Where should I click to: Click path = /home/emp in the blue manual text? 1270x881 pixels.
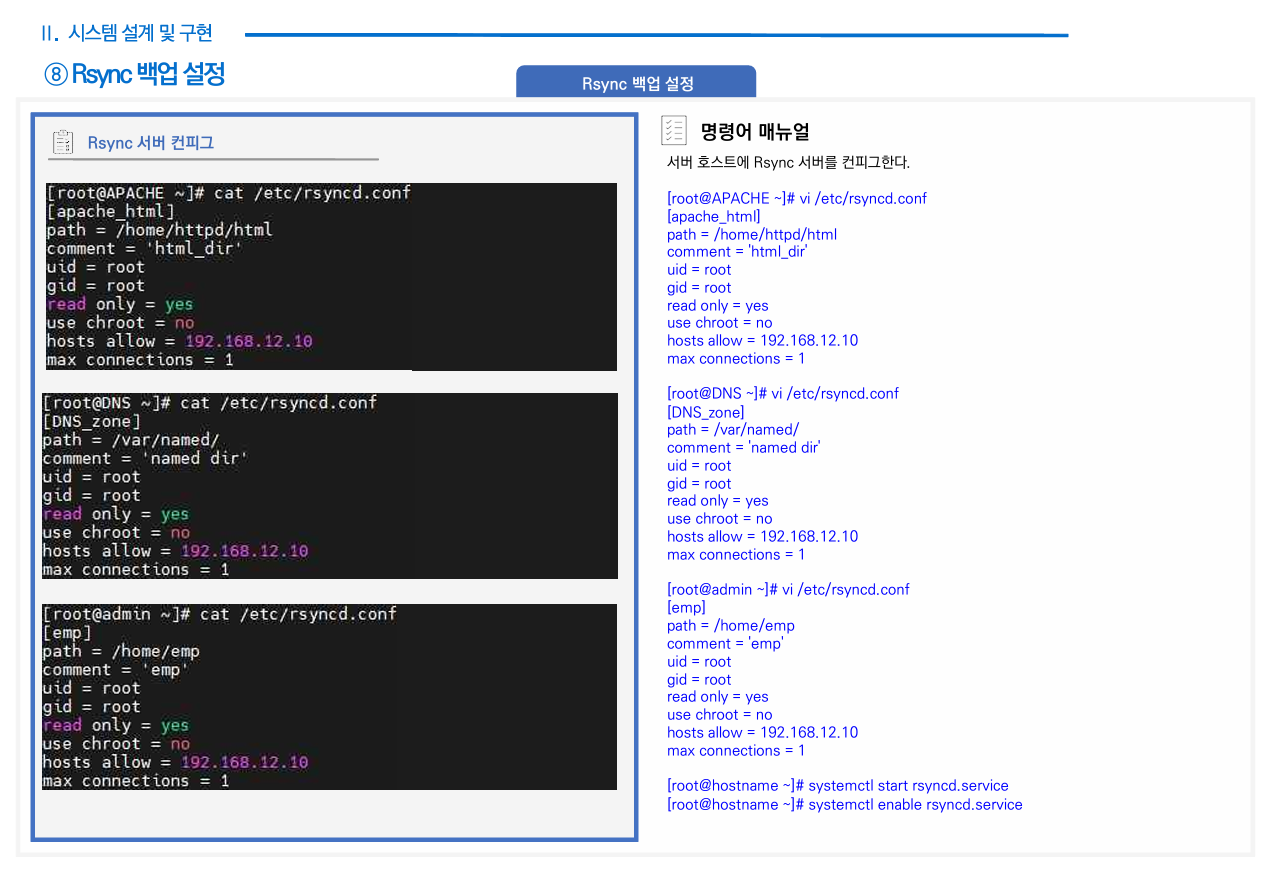(730, 625)
